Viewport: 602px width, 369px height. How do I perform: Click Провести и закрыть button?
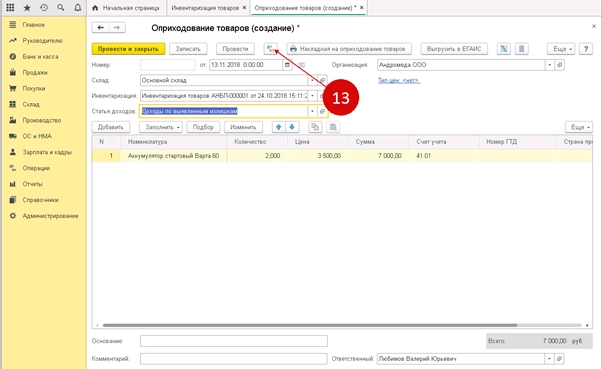coord(128,49)
